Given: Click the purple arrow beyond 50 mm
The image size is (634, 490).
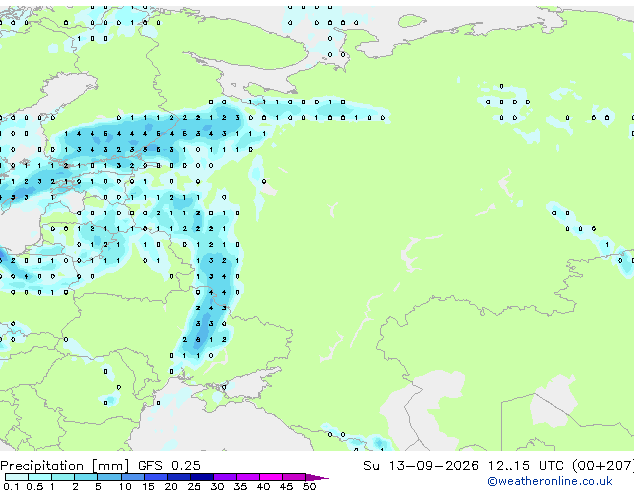Looking at the screenshot, I should (x=317, y=477).
